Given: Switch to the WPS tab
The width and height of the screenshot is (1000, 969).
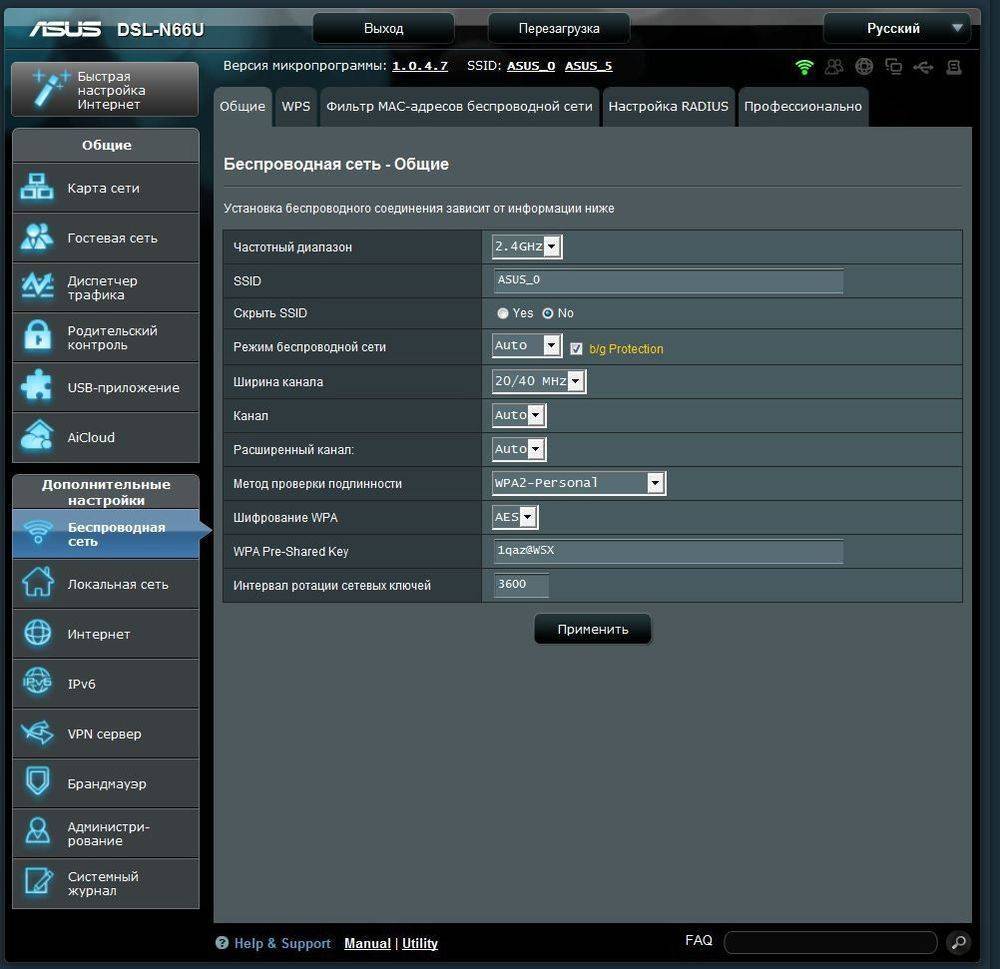Looking at the screenshot, I should 295,106.
